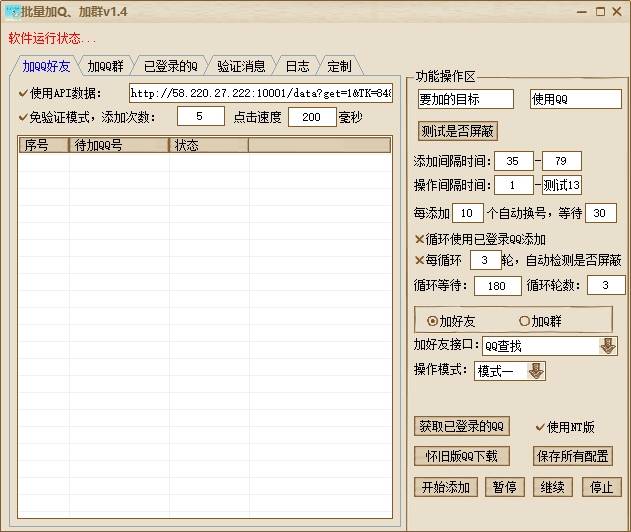Click the field showing 测试13
Screen dimensions: 631x532
tap(561, 185)
